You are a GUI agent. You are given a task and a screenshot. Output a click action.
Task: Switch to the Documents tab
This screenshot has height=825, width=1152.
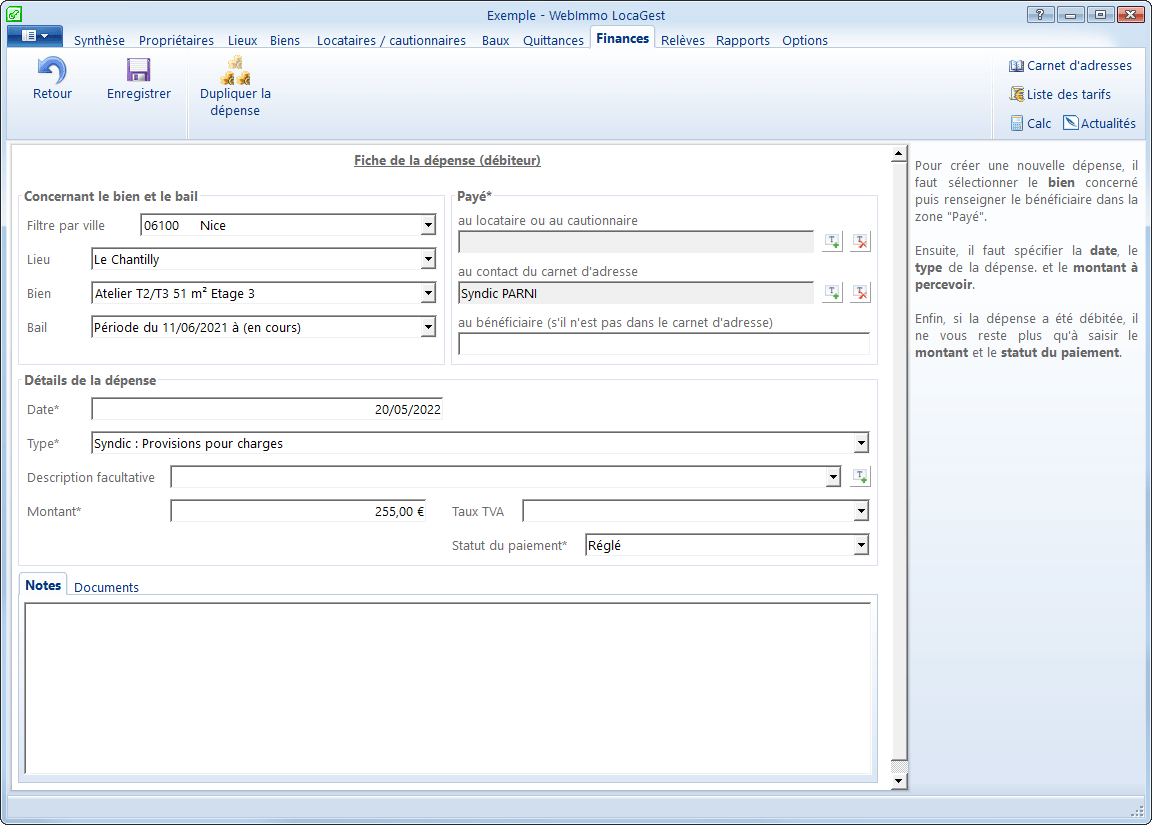click(x=106, y=588)
